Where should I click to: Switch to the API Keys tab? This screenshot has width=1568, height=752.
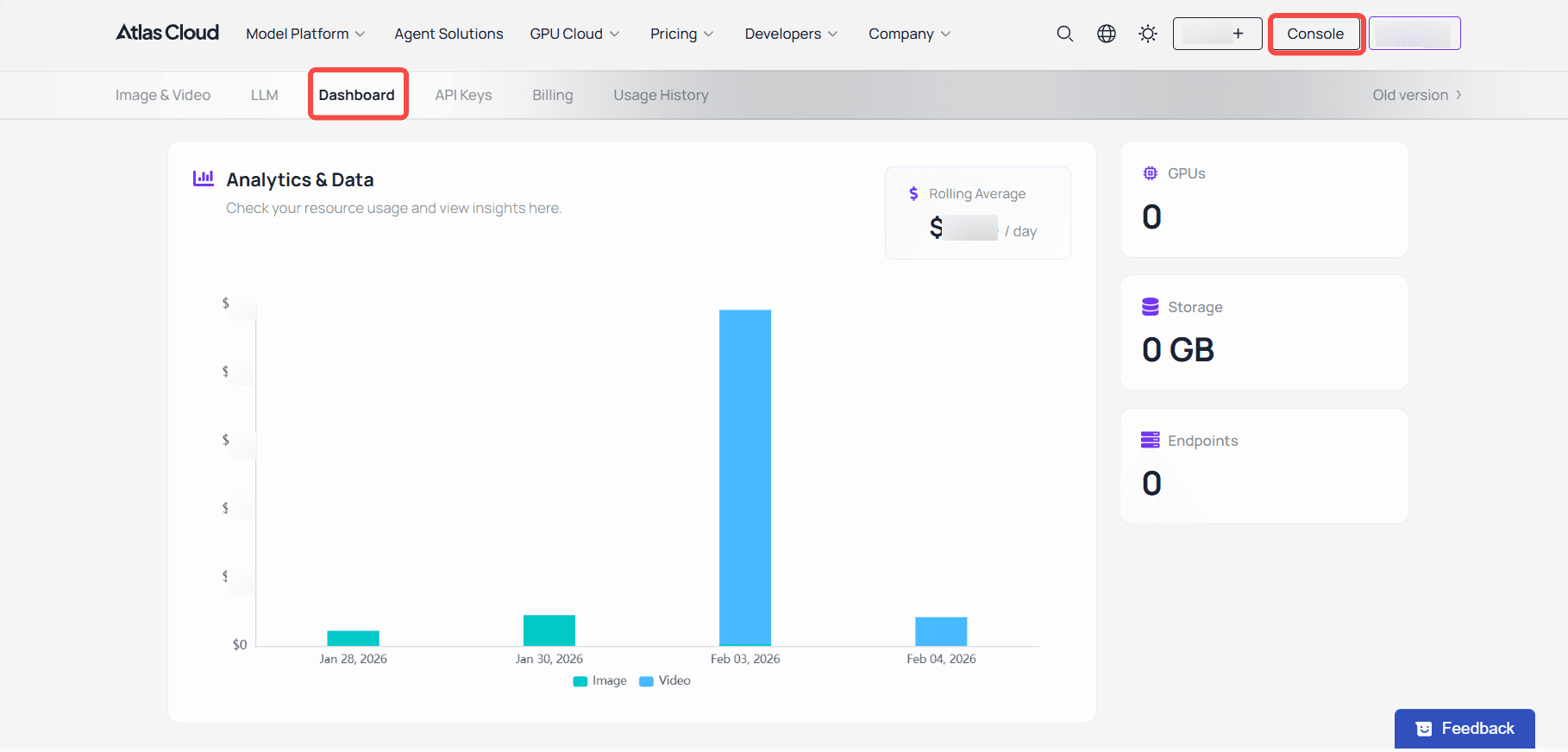pyautogui.click(x=463, y=95)
